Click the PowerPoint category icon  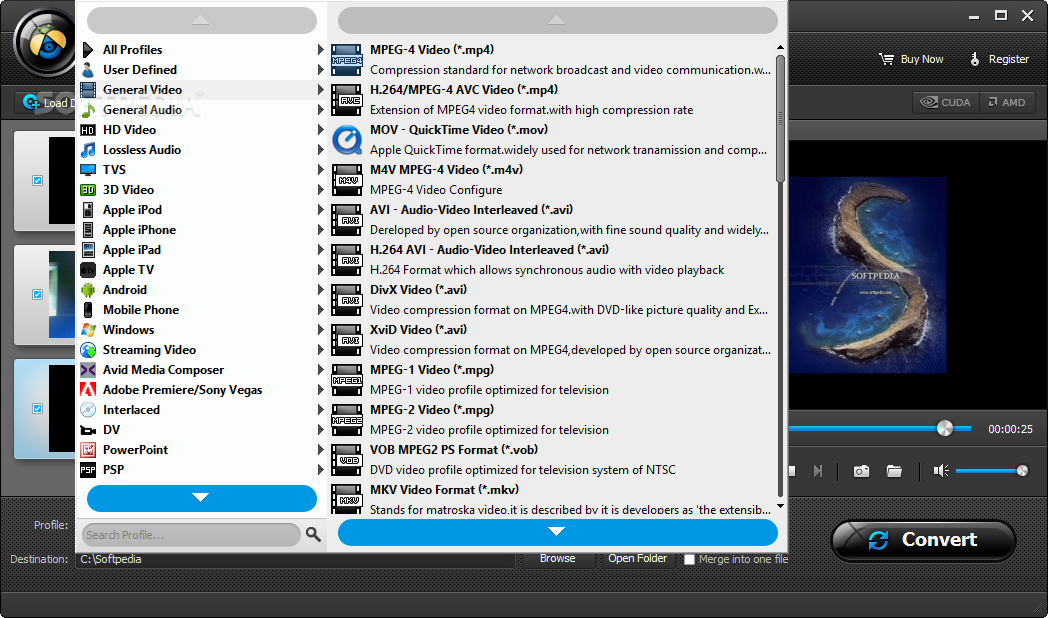click(88, 450)
